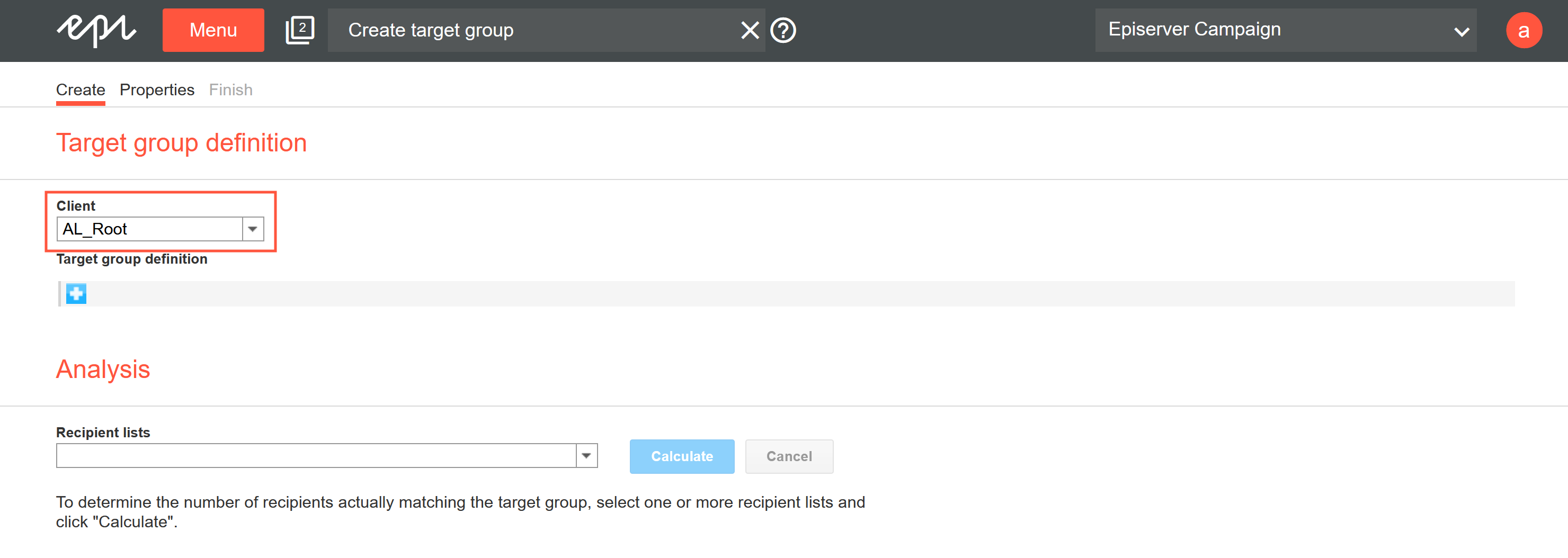Open the user avatar "a"
The height and width of the screenshot is (558, 1568).
coord(1524,30)
